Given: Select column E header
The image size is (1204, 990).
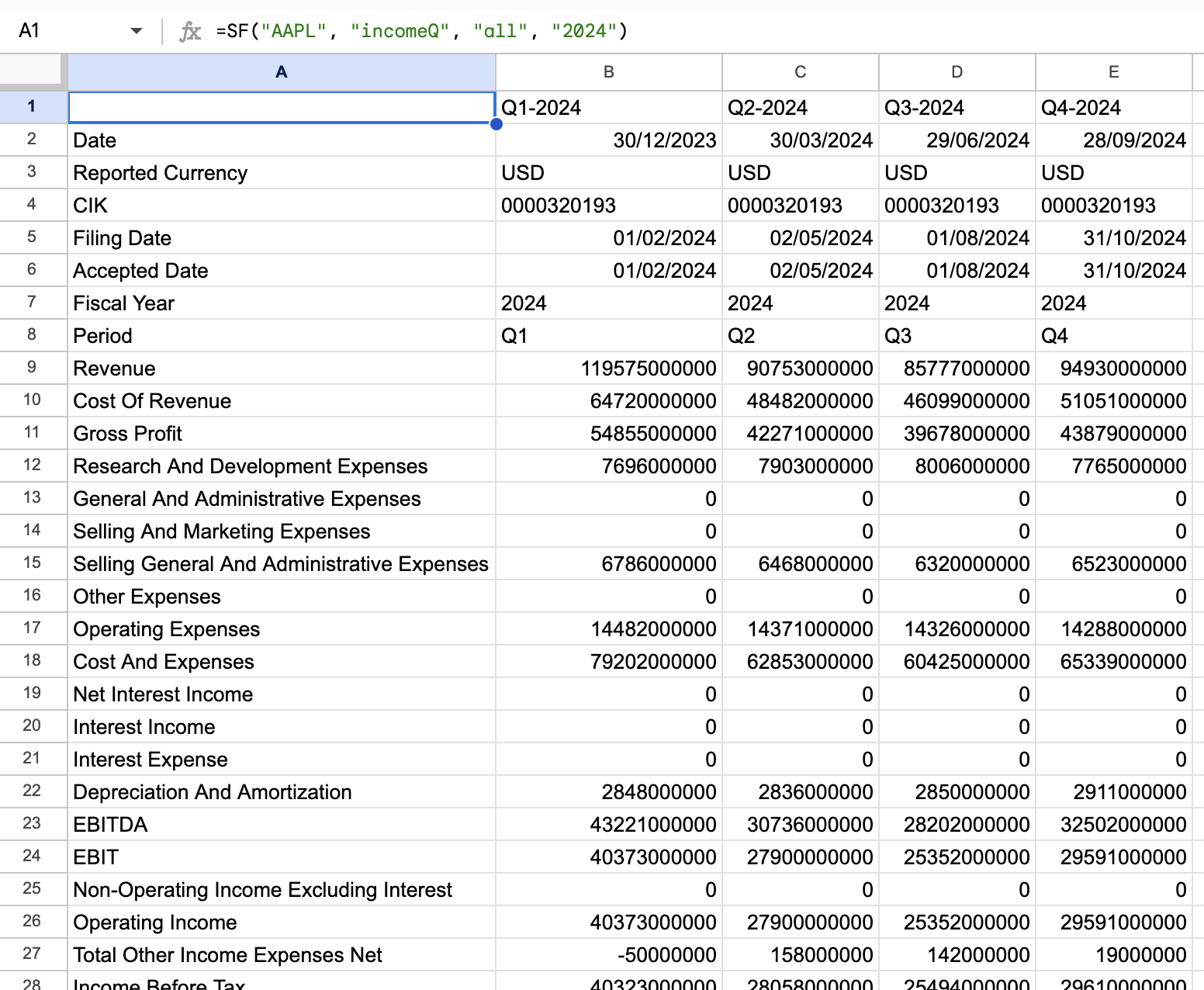Looking at the screenshot, I should coord(1114,72).
